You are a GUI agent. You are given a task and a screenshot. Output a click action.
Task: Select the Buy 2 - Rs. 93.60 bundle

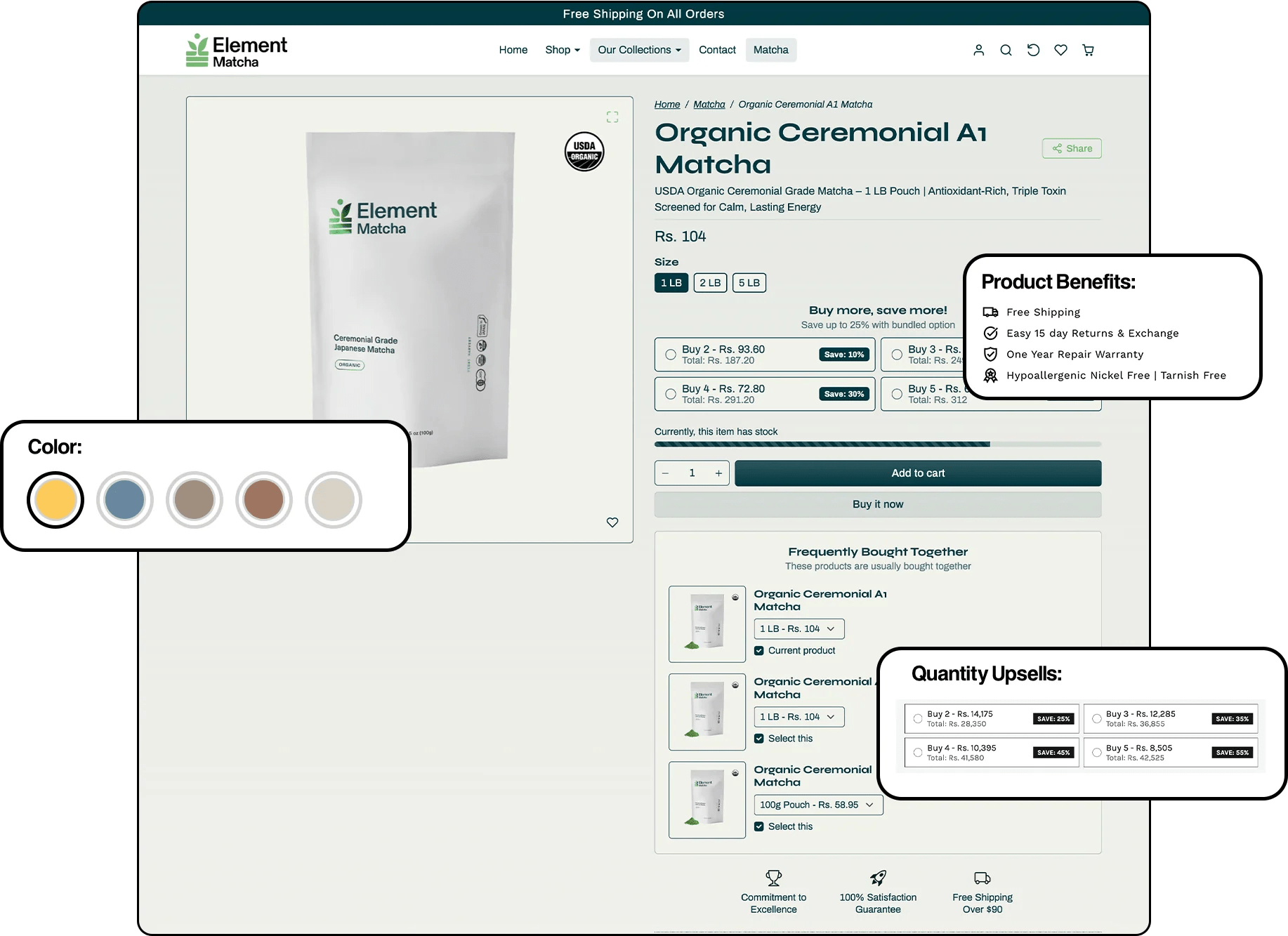(765, 355)
